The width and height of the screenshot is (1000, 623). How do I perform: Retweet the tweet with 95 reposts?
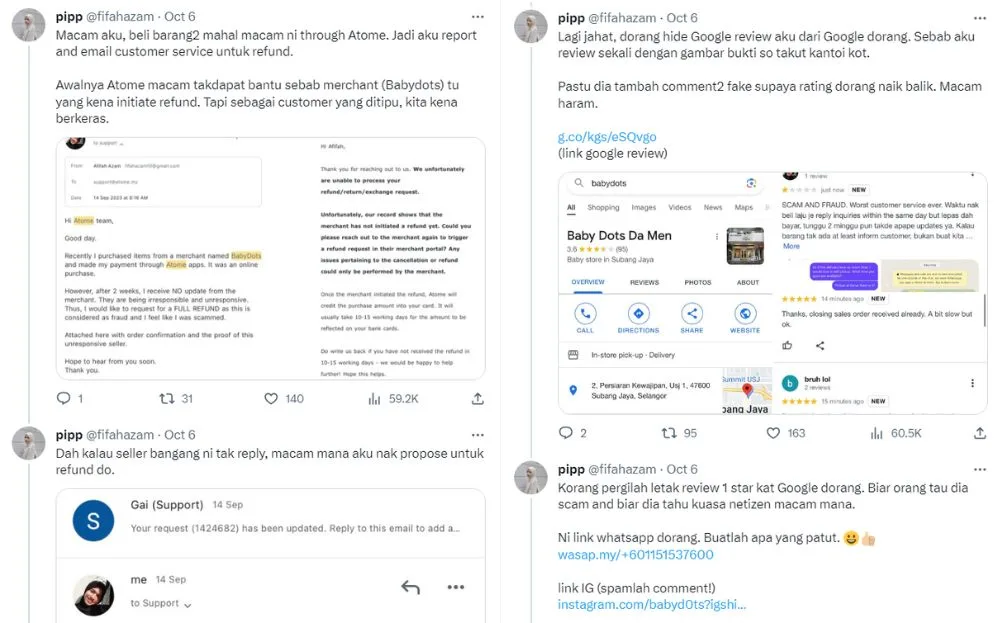pyautogui.click(x=669, y=433)
